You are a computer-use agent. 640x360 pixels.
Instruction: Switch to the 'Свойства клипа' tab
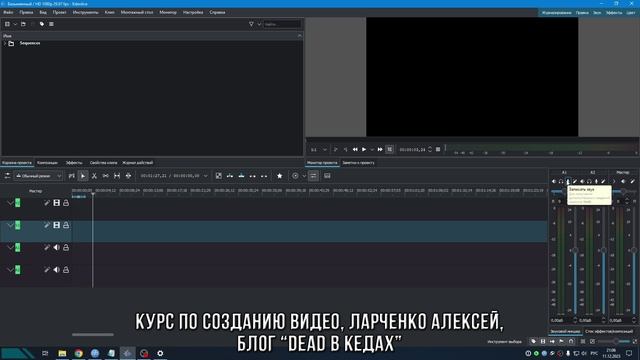click(103, 162)
